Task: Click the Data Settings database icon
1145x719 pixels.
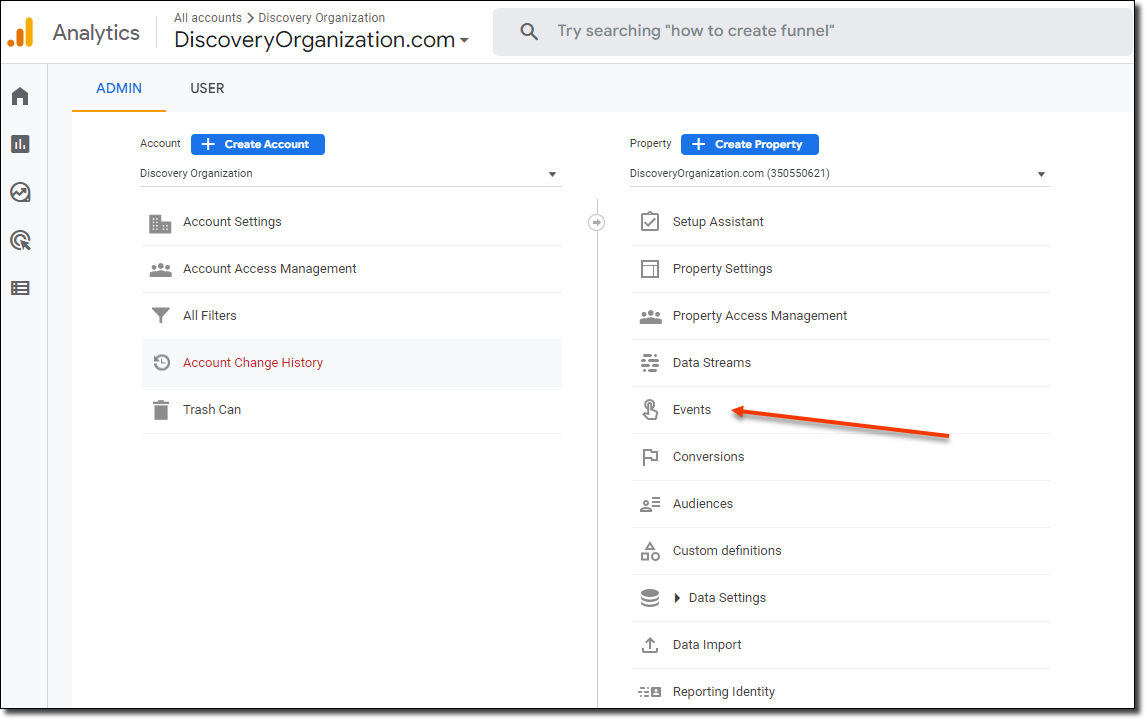Action: click(x=650, y=598)
